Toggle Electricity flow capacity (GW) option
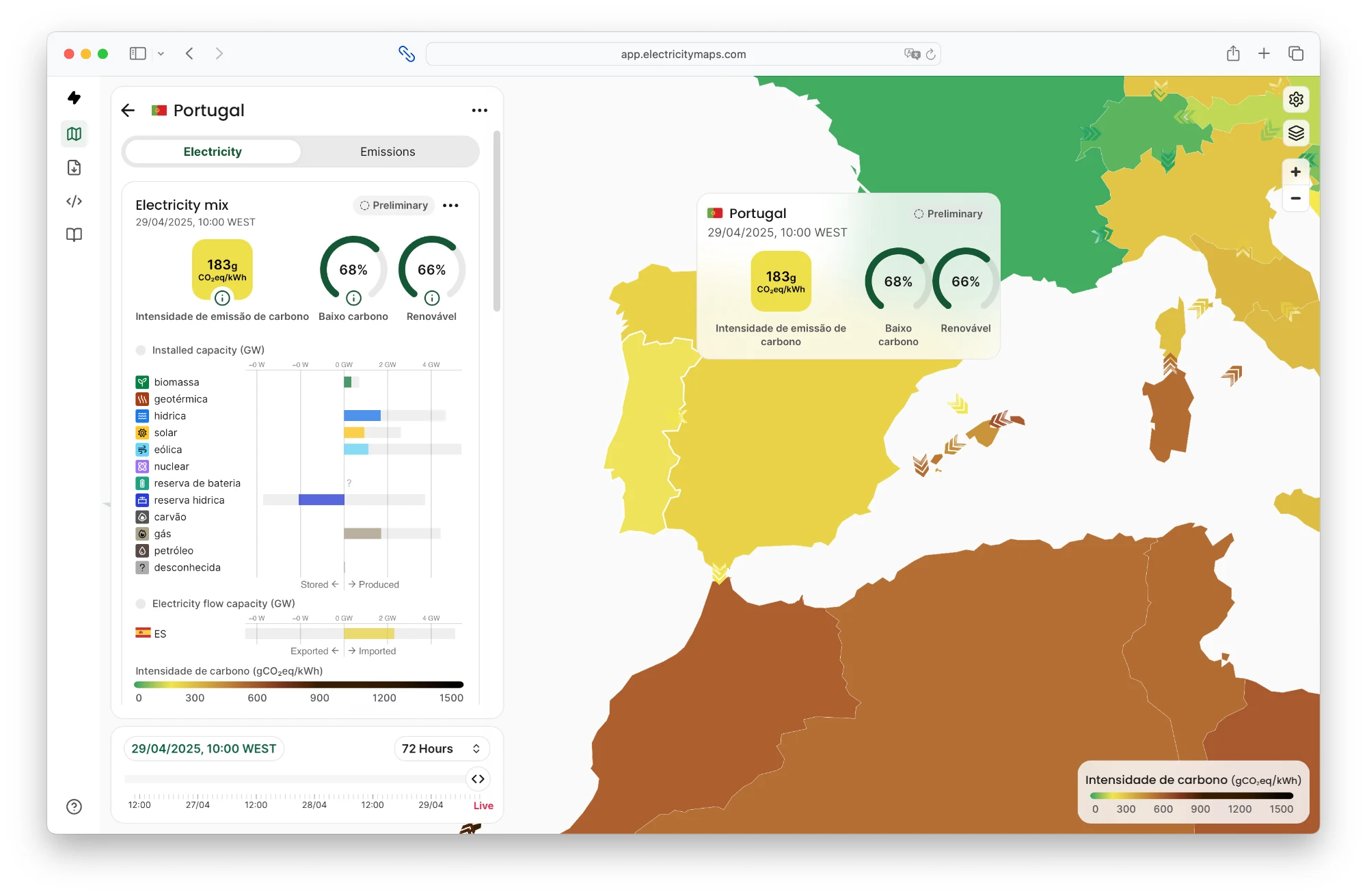 [141, 603]
